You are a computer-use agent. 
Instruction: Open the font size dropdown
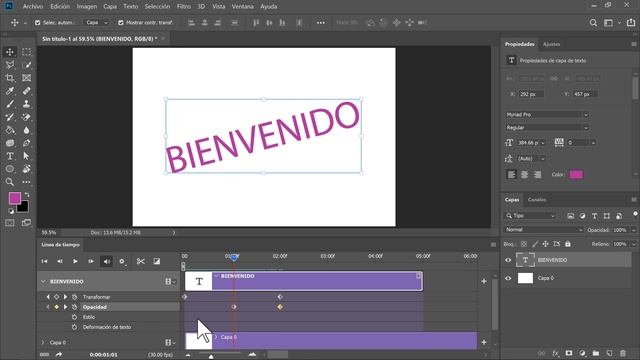click(543, 143)
